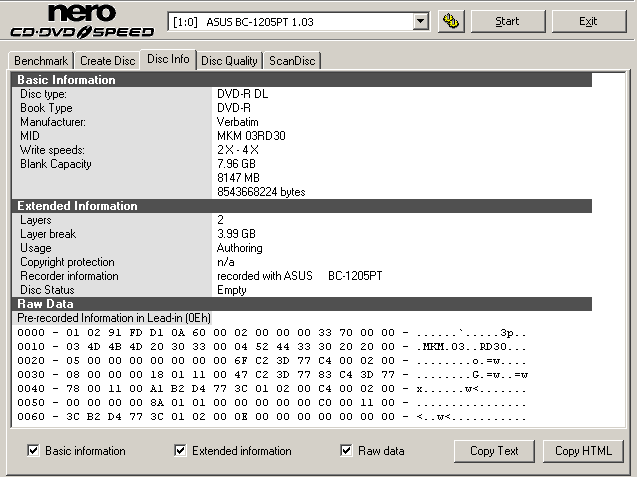Select the 0000 hex data row
The height and width of the screenshot is (477, 637).
coord(272,333)
